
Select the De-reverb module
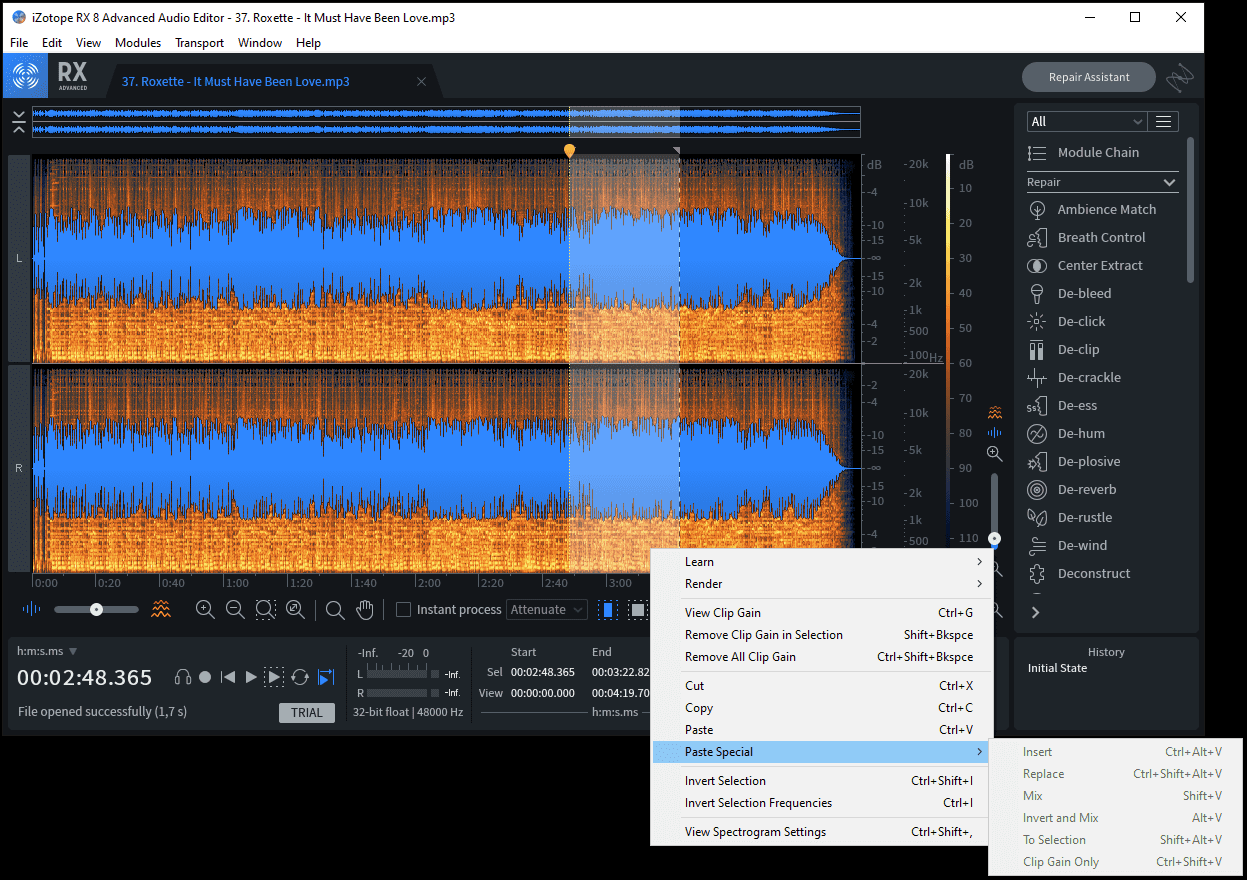[1086, 489]
